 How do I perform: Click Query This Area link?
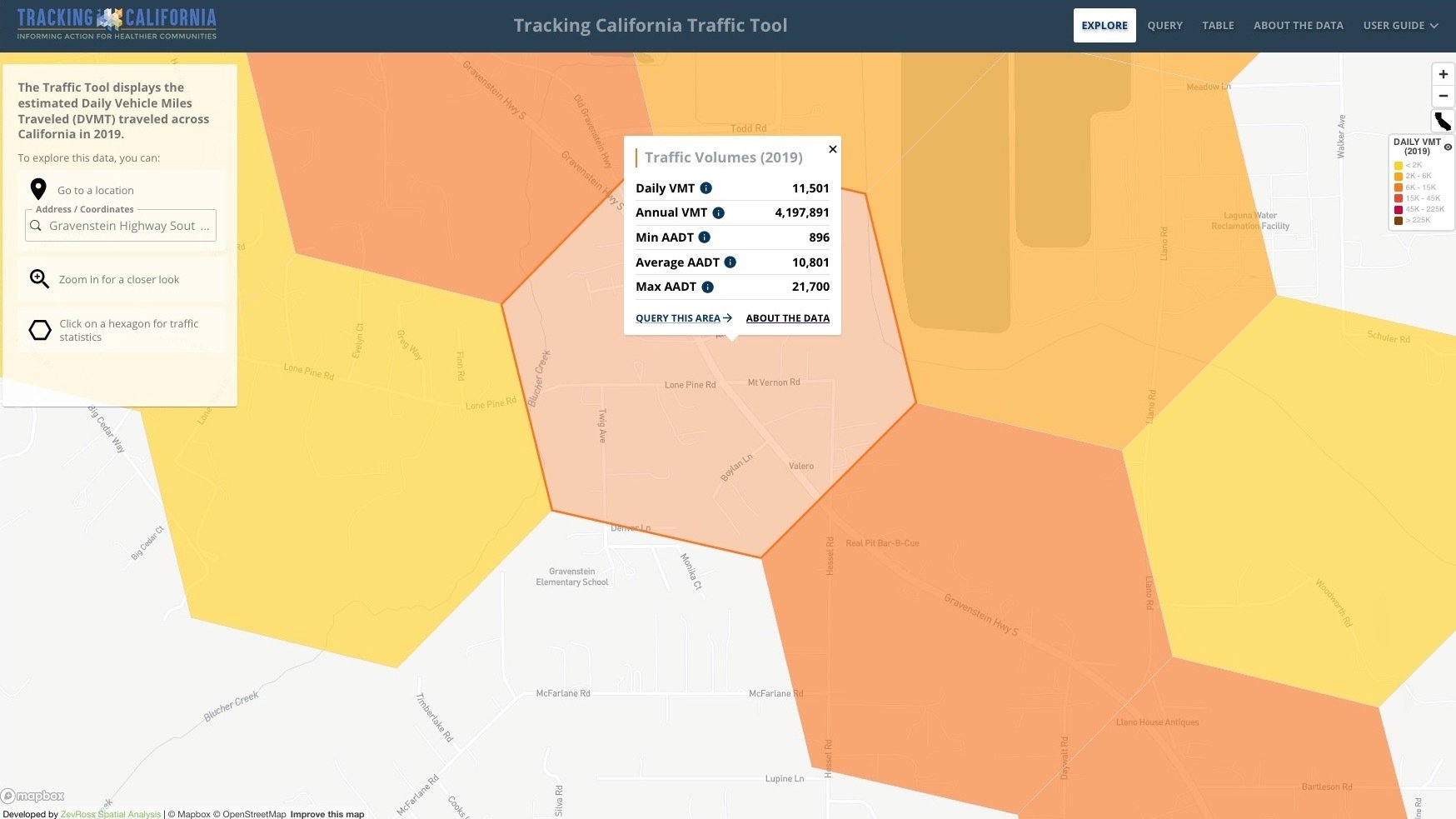683,318
